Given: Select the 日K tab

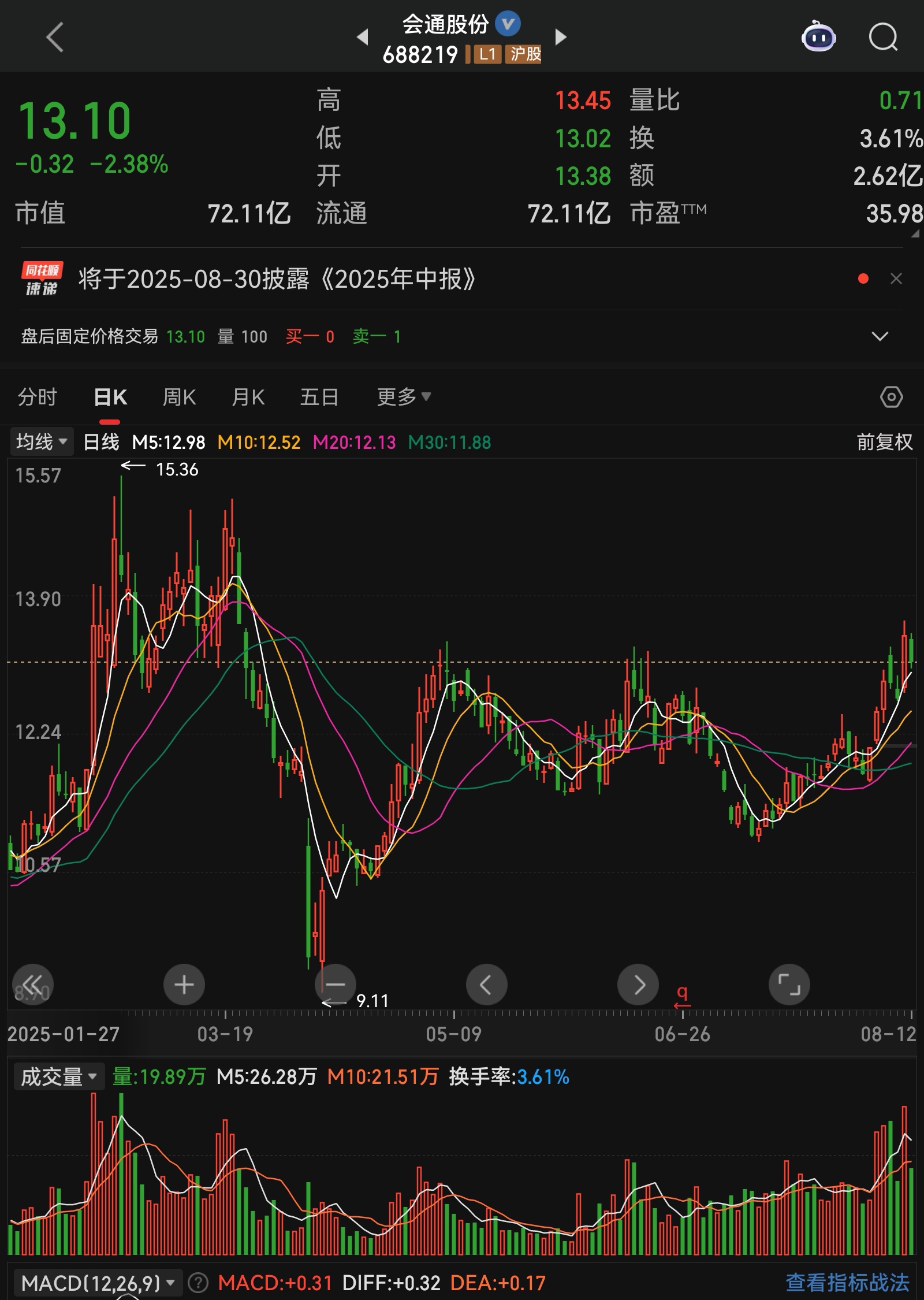Looking at the screenshot, I should pos(110,397).
